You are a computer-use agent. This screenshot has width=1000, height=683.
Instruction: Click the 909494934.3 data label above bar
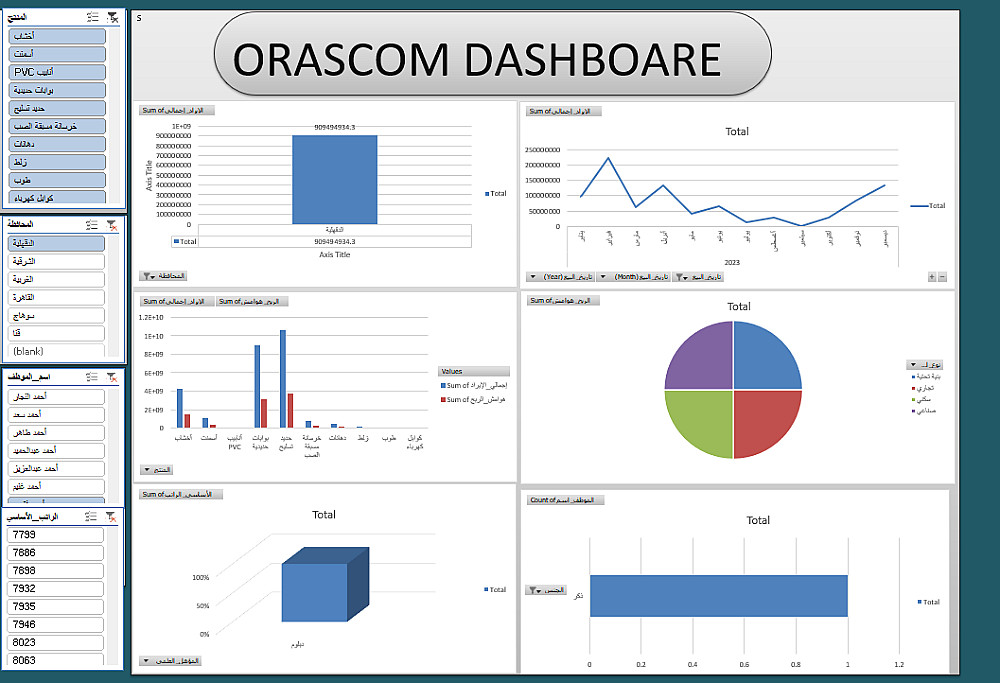click(x=335, y=128)
